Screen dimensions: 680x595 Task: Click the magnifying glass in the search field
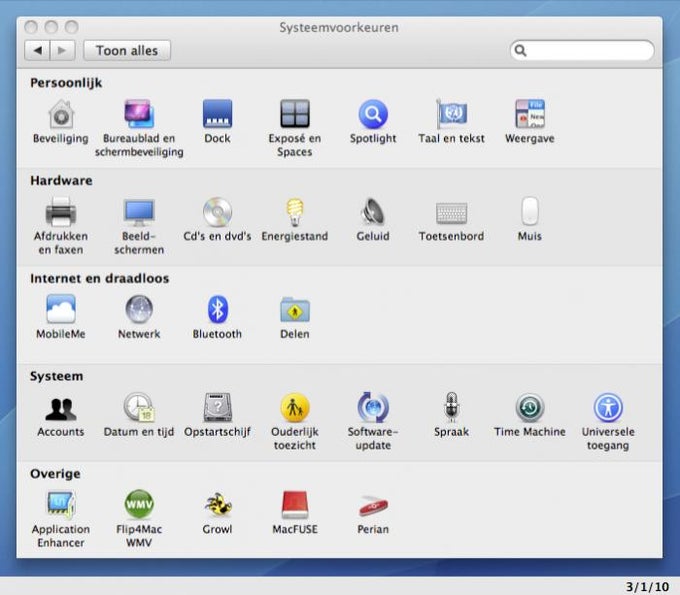pos(520,51)
